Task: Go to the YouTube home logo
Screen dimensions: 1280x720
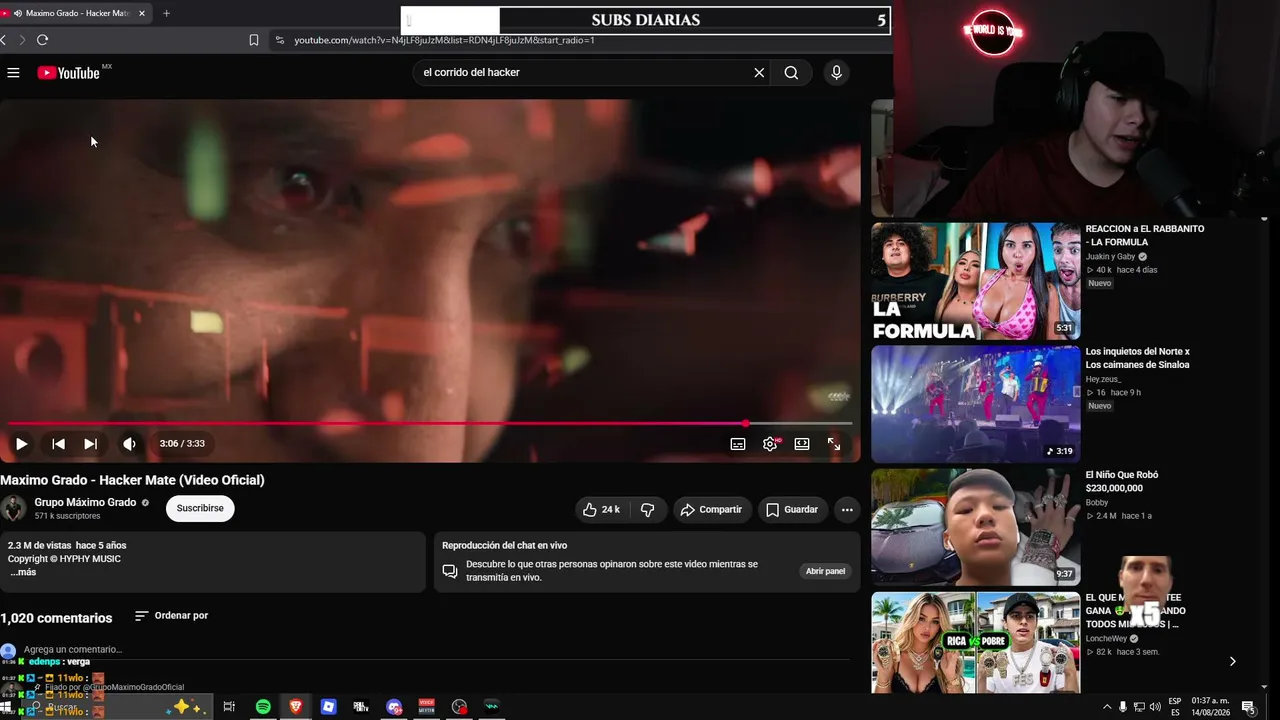Action: coord(69,73)
